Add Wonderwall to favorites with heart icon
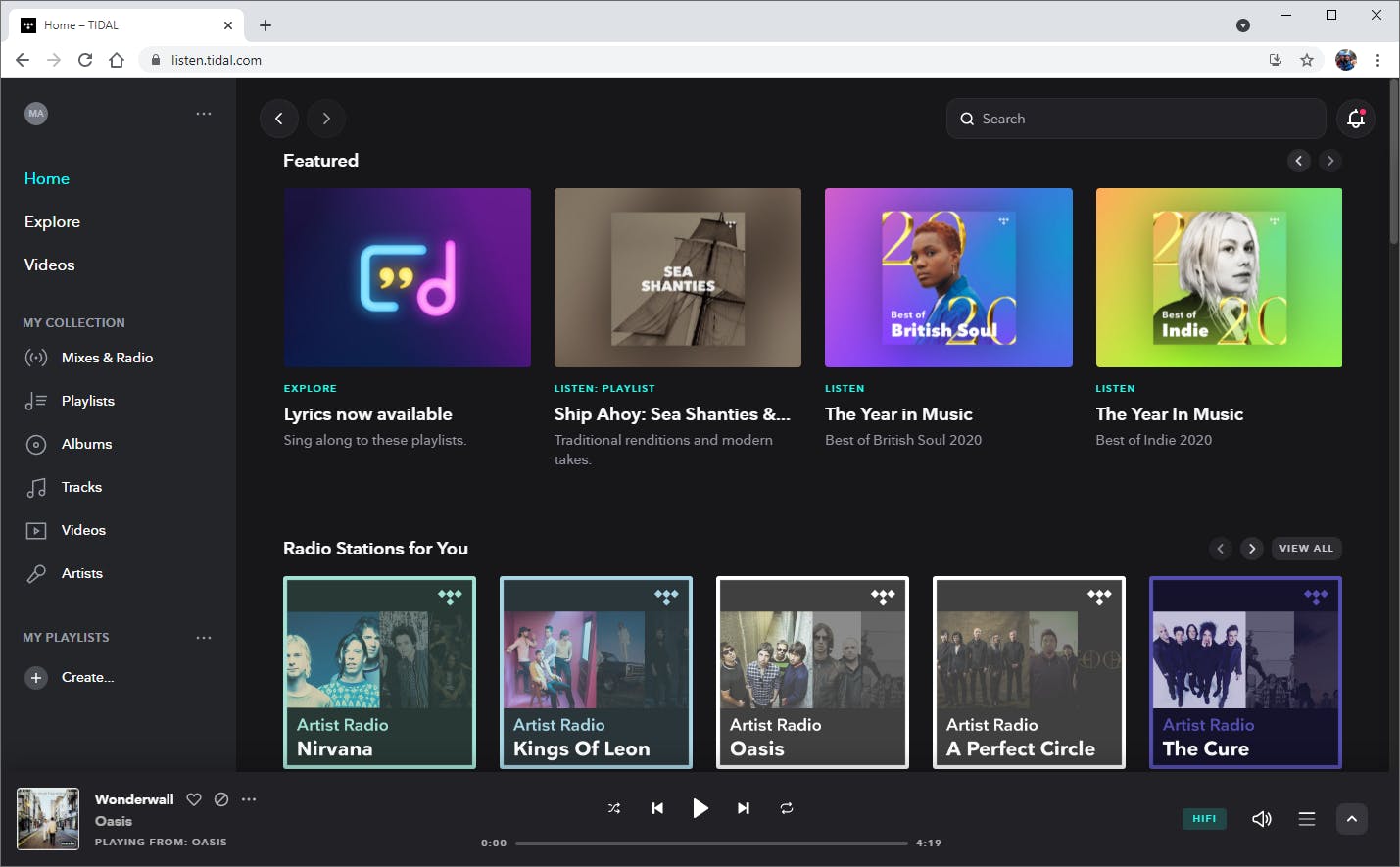Screen dimensions: 1400x867 (x=194, y=799)
